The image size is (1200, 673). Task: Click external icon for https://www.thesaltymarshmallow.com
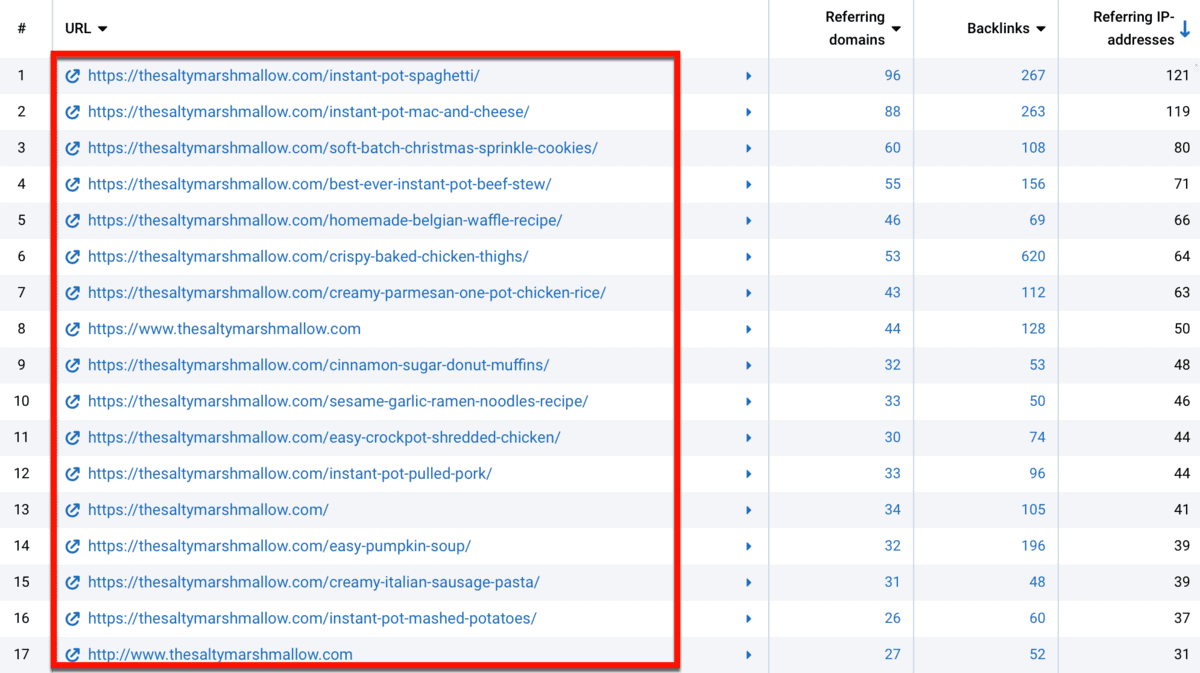coord(72,329)
